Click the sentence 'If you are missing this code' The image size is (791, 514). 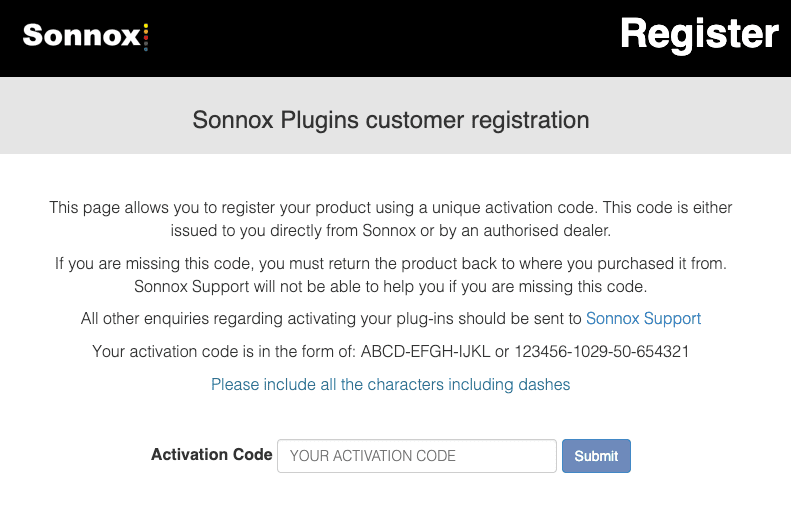coord(390,264)
